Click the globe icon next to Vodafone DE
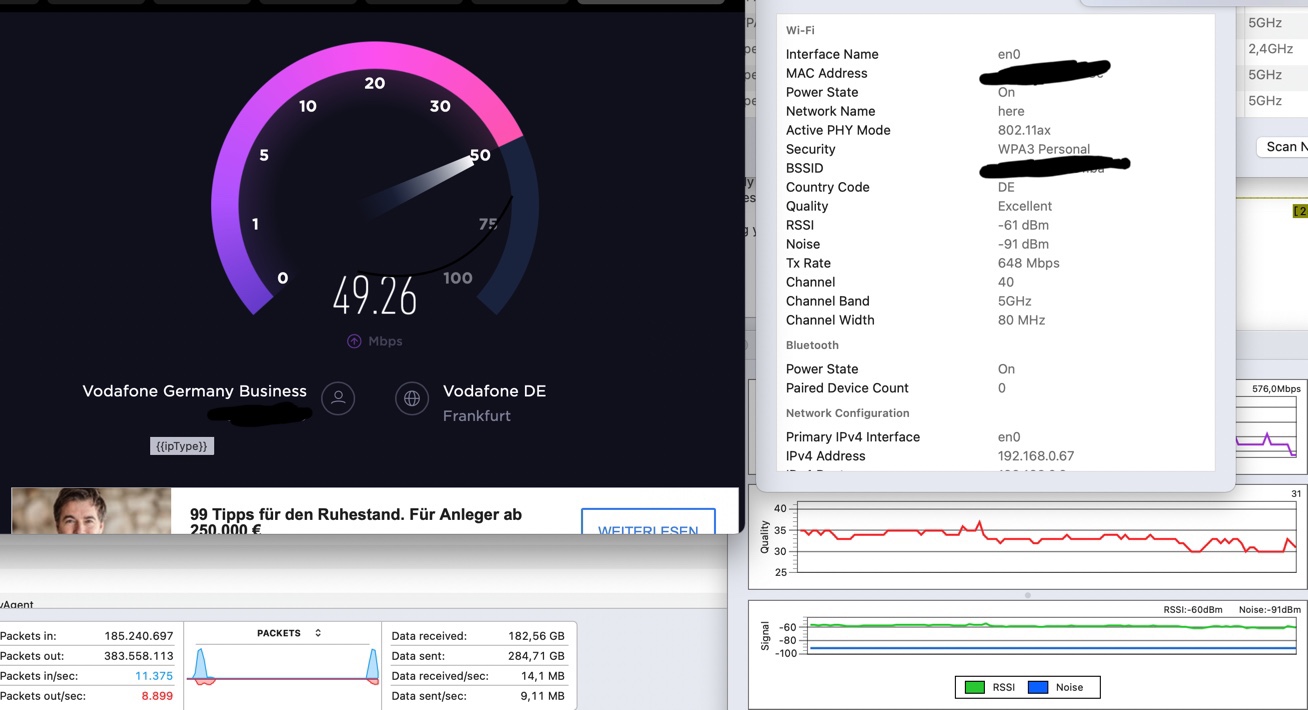Image resolution: width=1308 pixels, height=710 pixels. pyautogui.click(x=411, y=398)
